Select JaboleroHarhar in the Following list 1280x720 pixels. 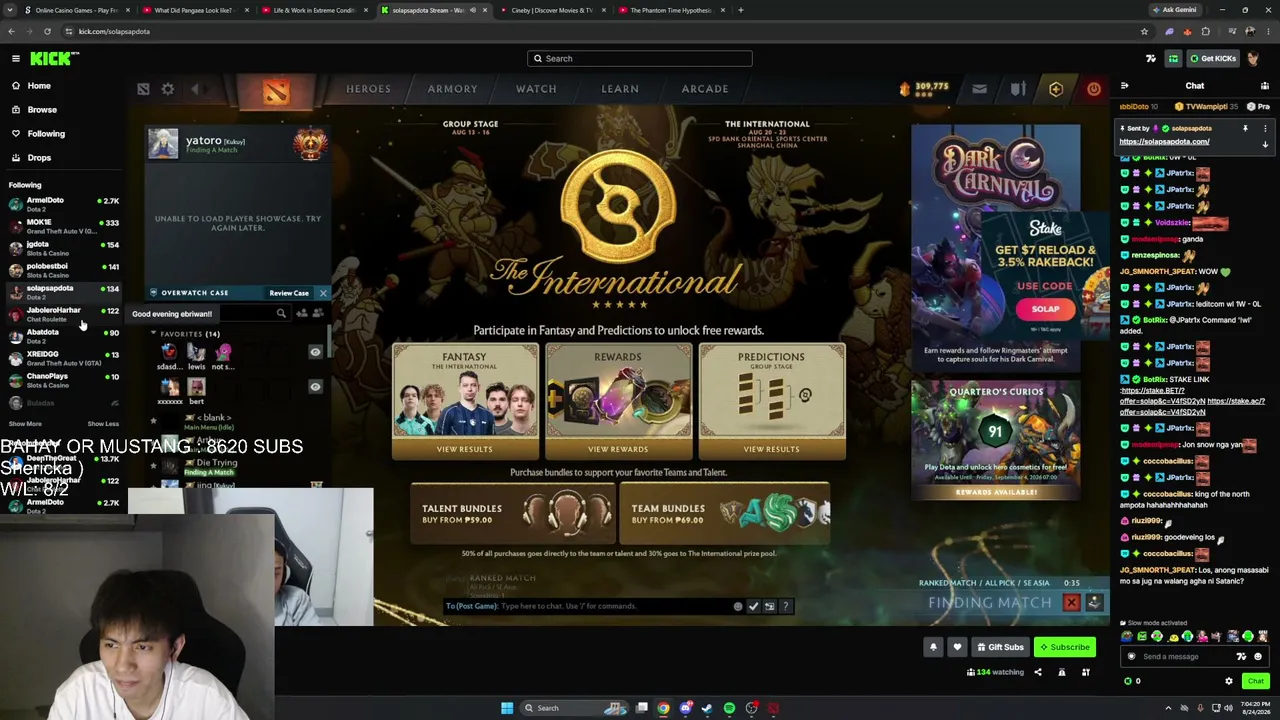tap(63, 314)
